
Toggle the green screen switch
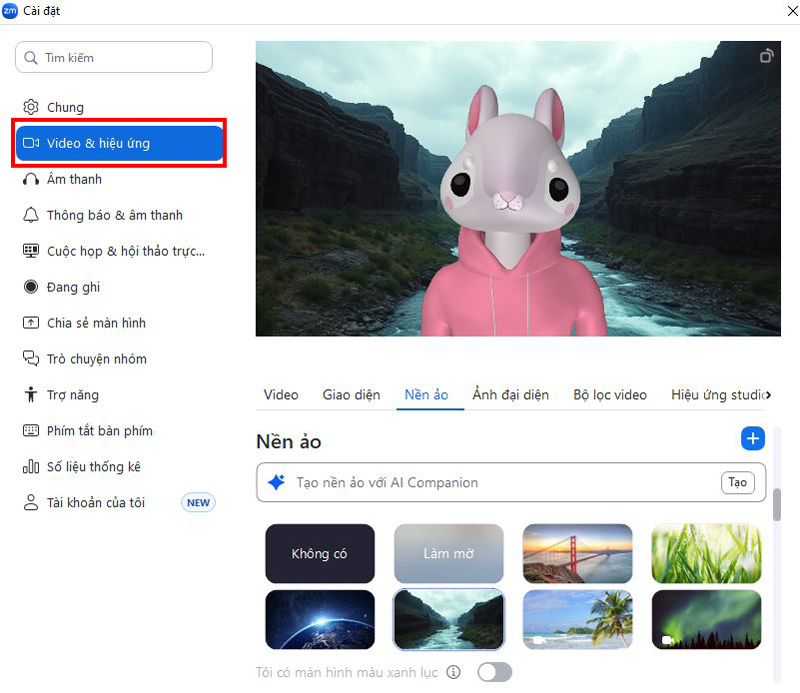click(x=494, y=672)
